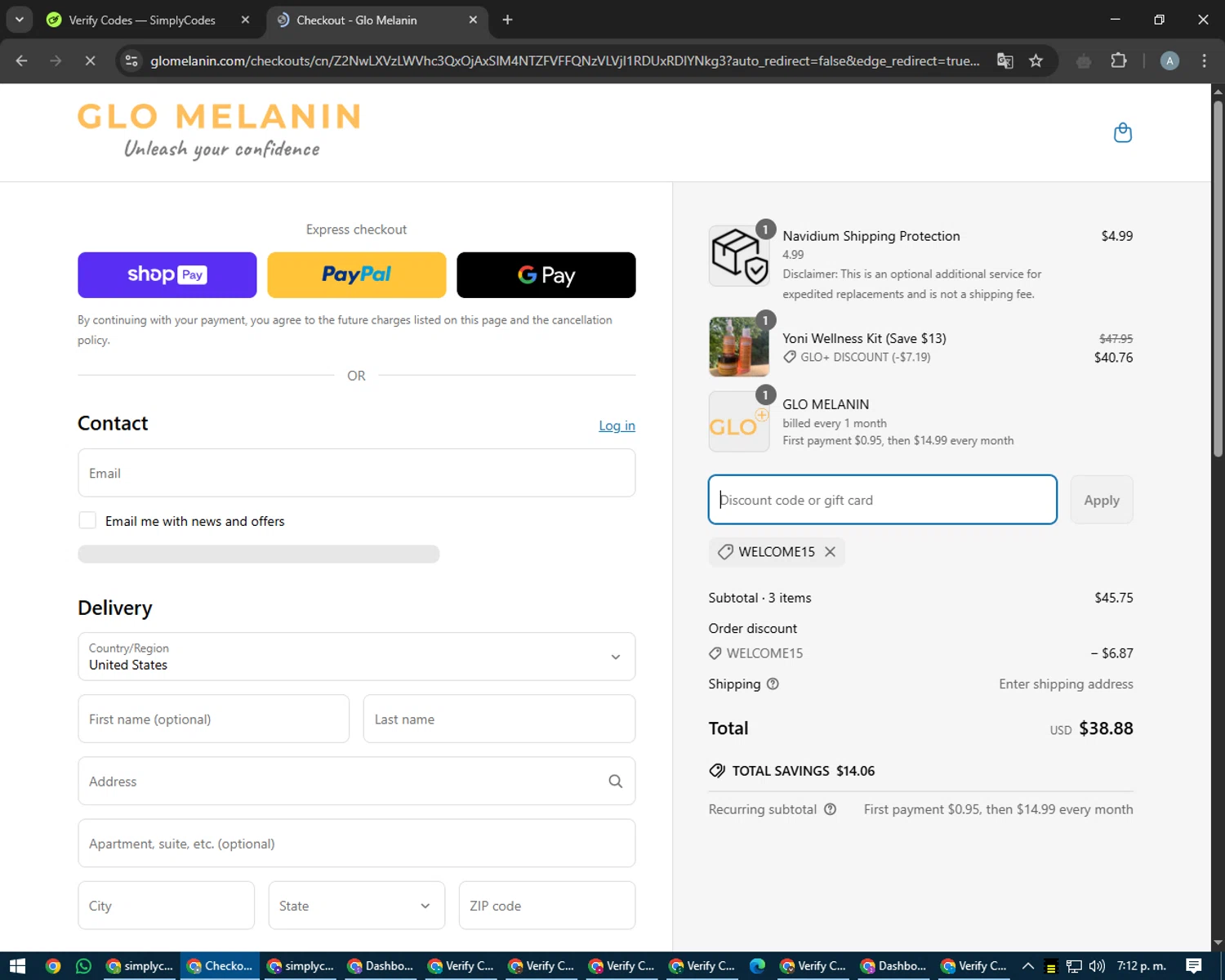Open the Country/Region dropdown
Image resolution: width=1225 pixels, height=980 pixels.
357,657
